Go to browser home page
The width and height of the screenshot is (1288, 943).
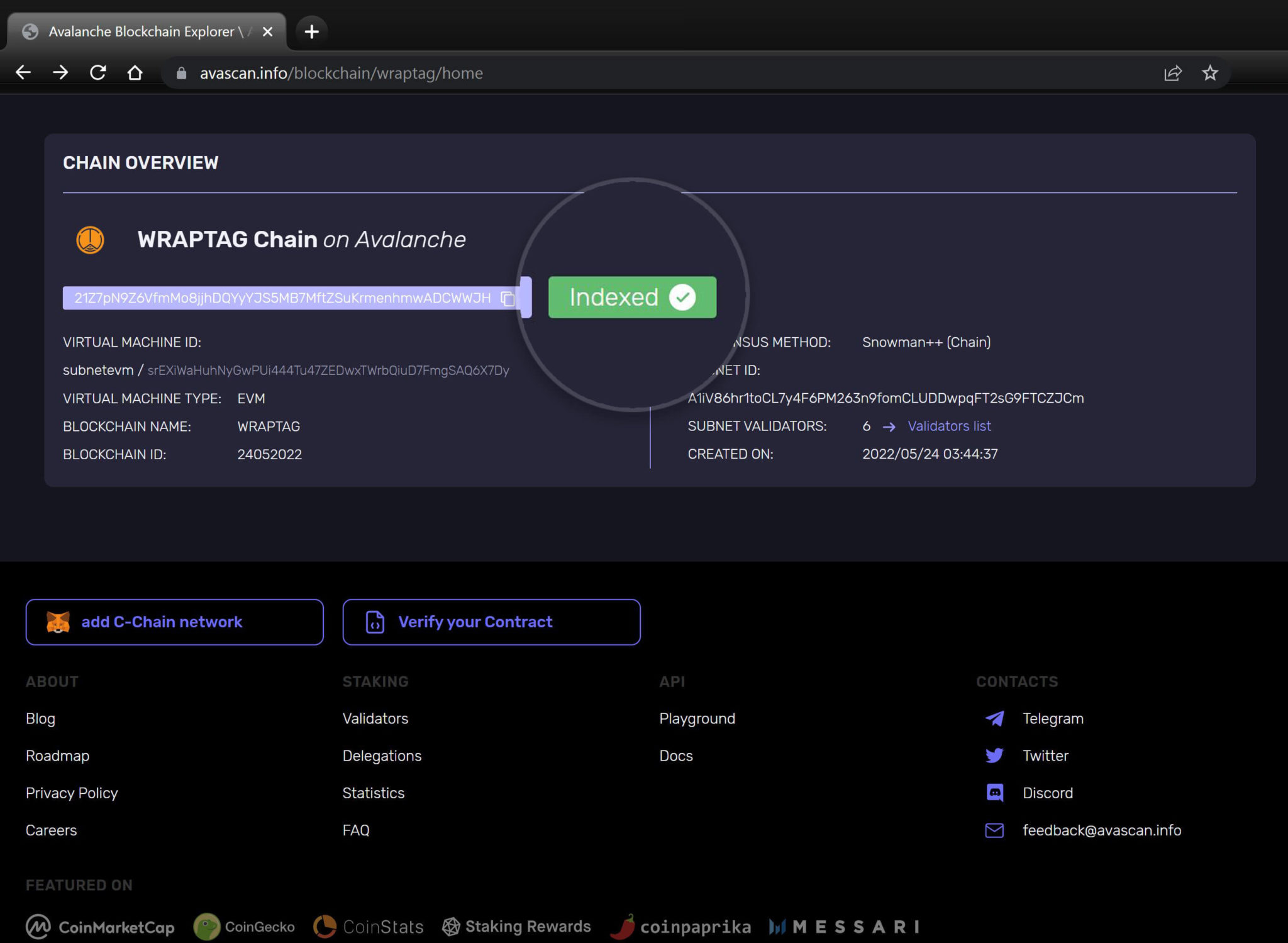(135, 73)
